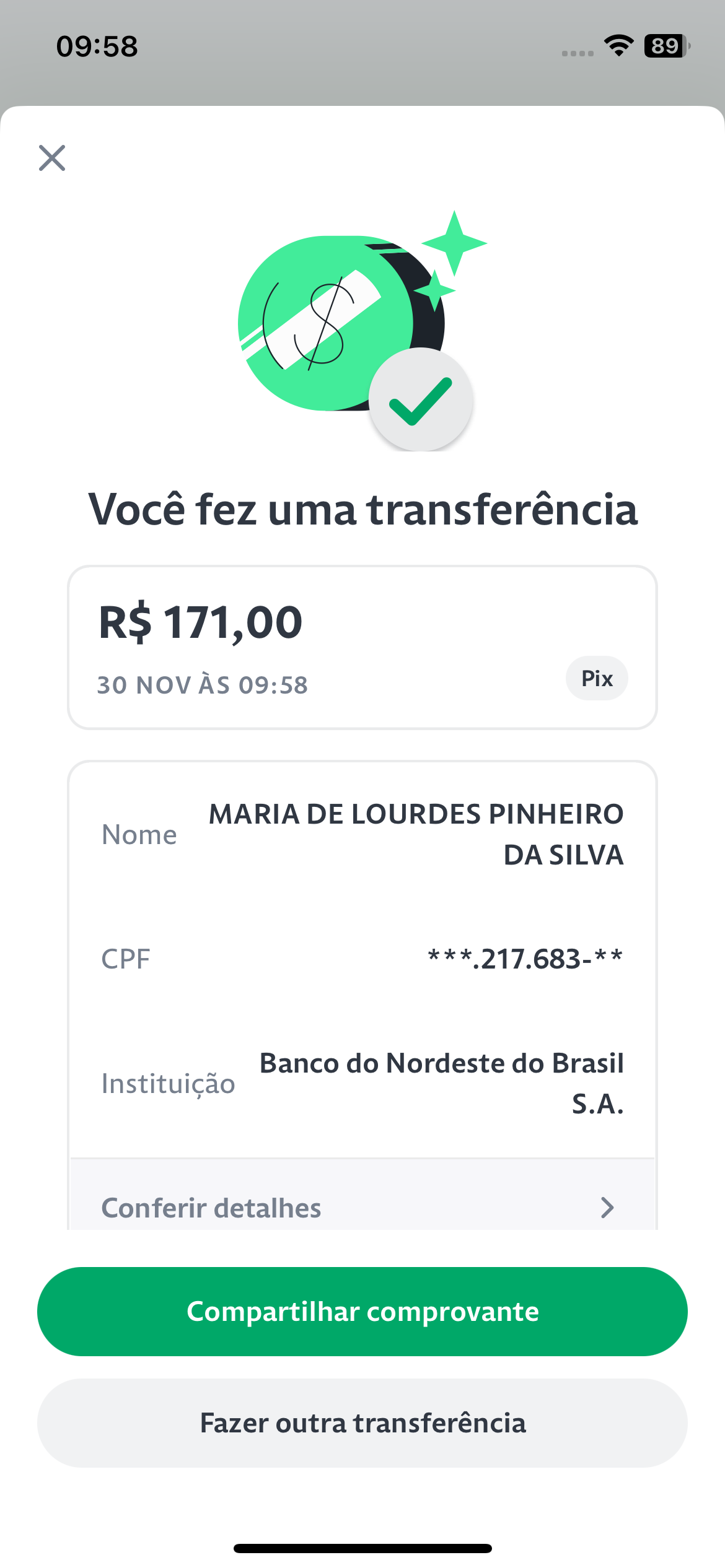Tap the sparkle star decoration
Viewport: 725px width, 1568px height.
coord(454,243)
